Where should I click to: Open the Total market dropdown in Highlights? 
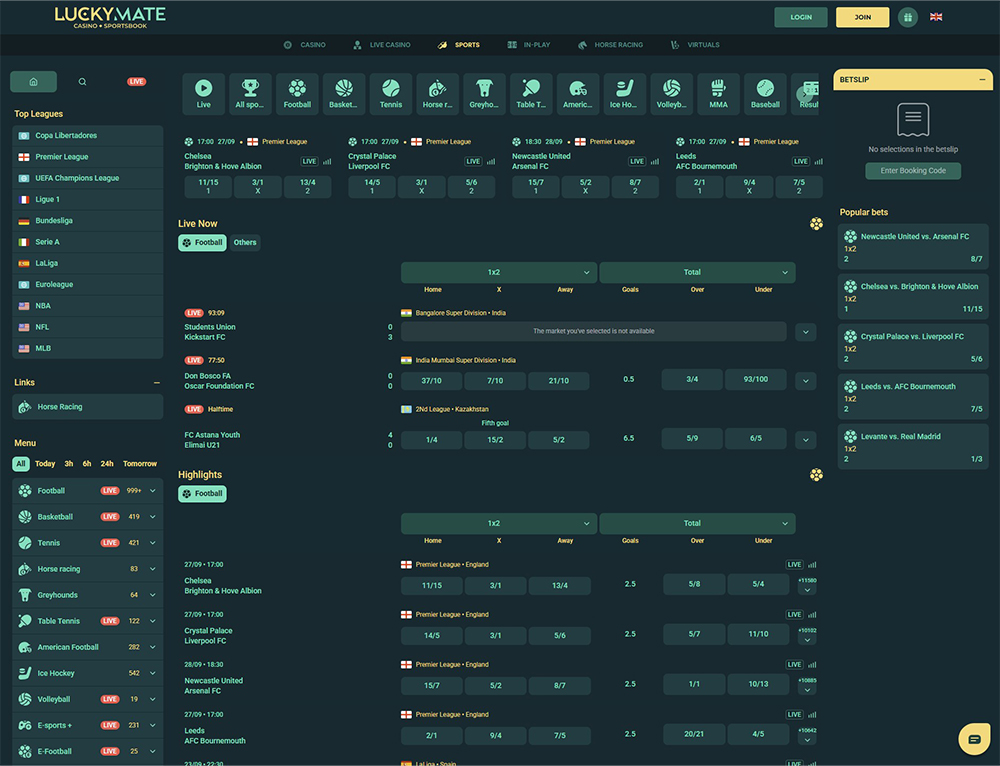click(x=696, y=523)
